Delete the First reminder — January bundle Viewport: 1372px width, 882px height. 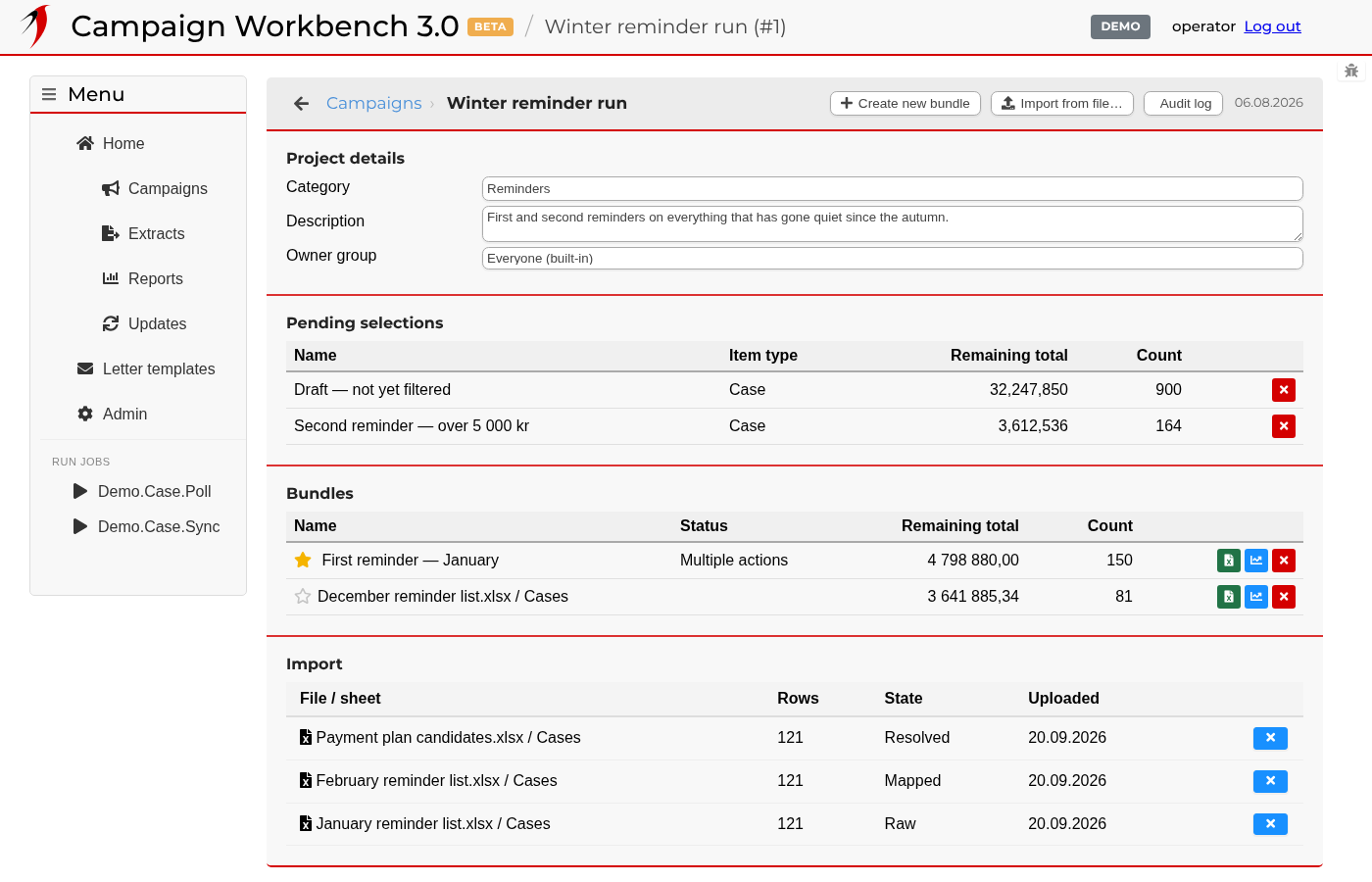tap(1284, 561)
